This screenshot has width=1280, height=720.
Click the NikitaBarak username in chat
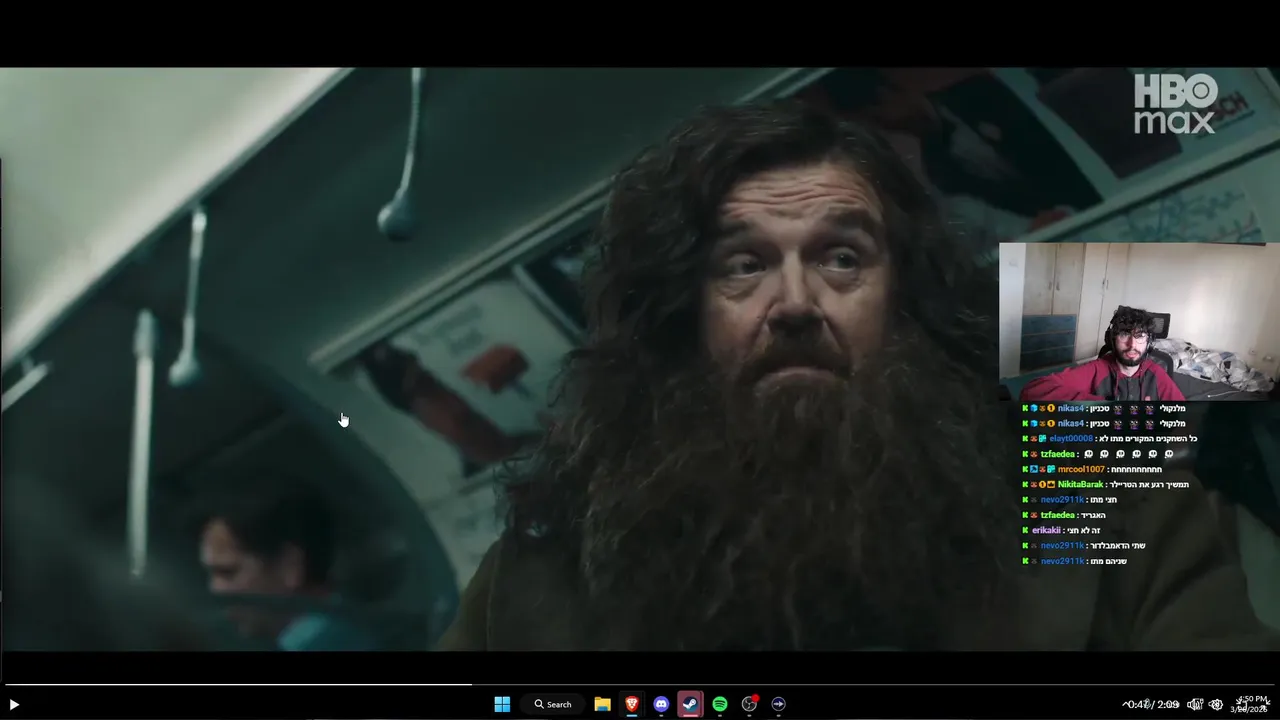[x=1080, y=484]
